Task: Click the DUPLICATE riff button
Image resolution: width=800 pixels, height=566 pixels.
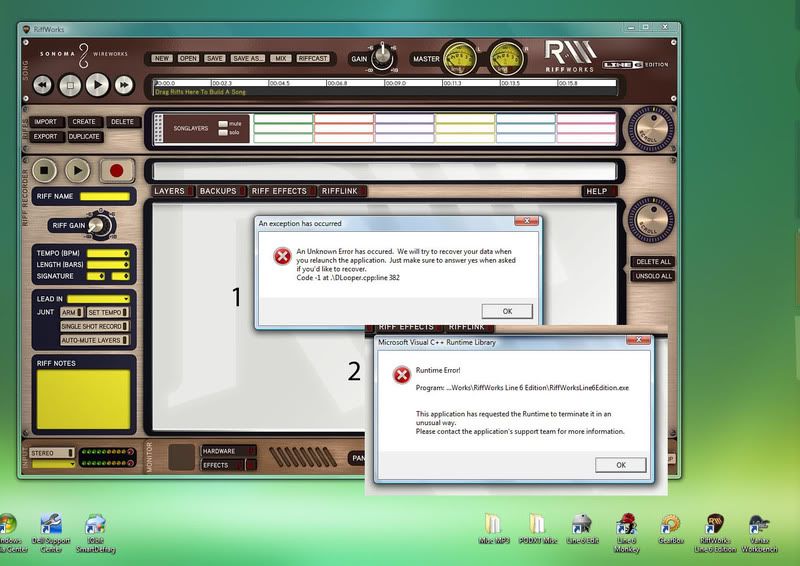Action: click(x=84, y=136)
